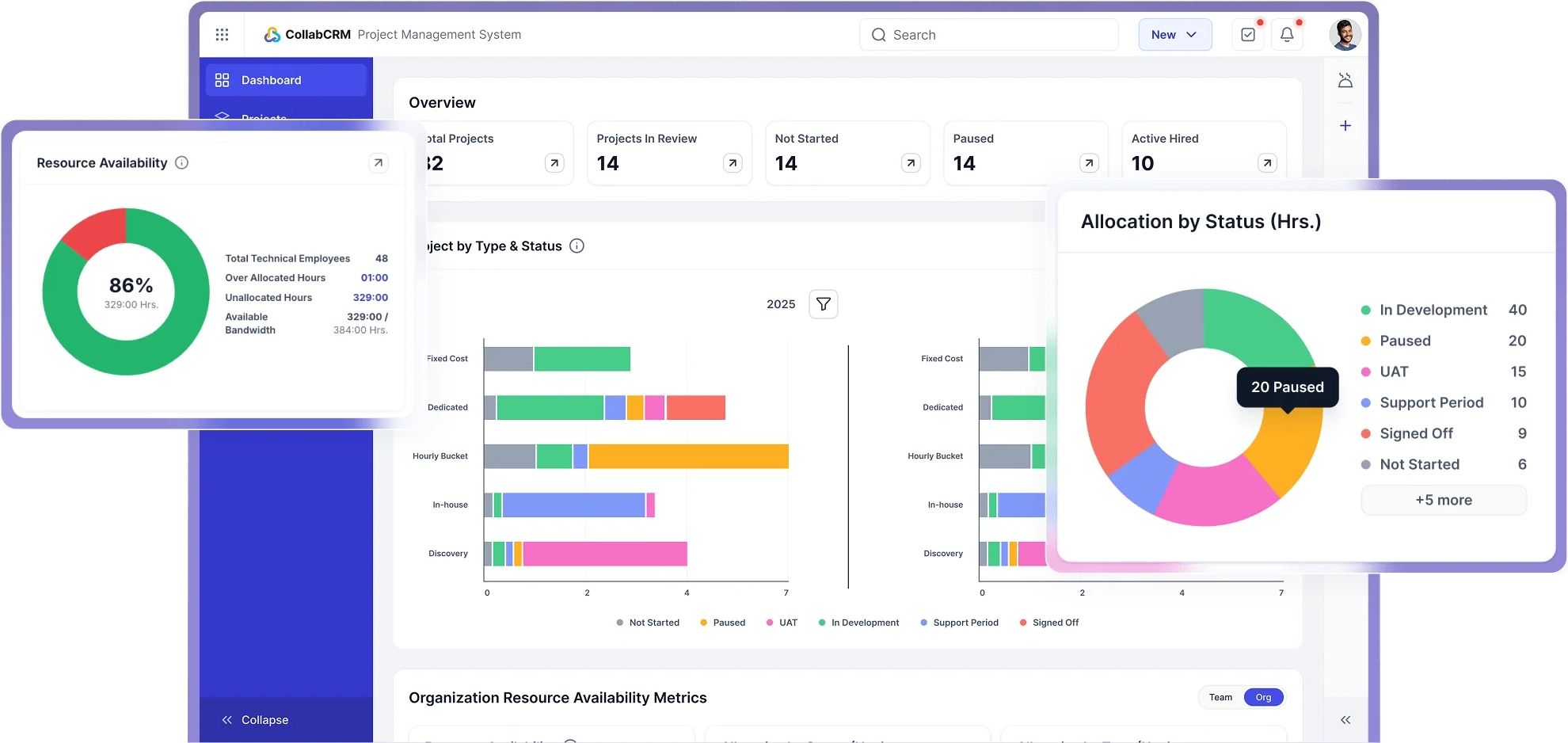Collapse the left sidebar menu
1568x743 pixels.
pyautogui.click(x=255, y=720)
